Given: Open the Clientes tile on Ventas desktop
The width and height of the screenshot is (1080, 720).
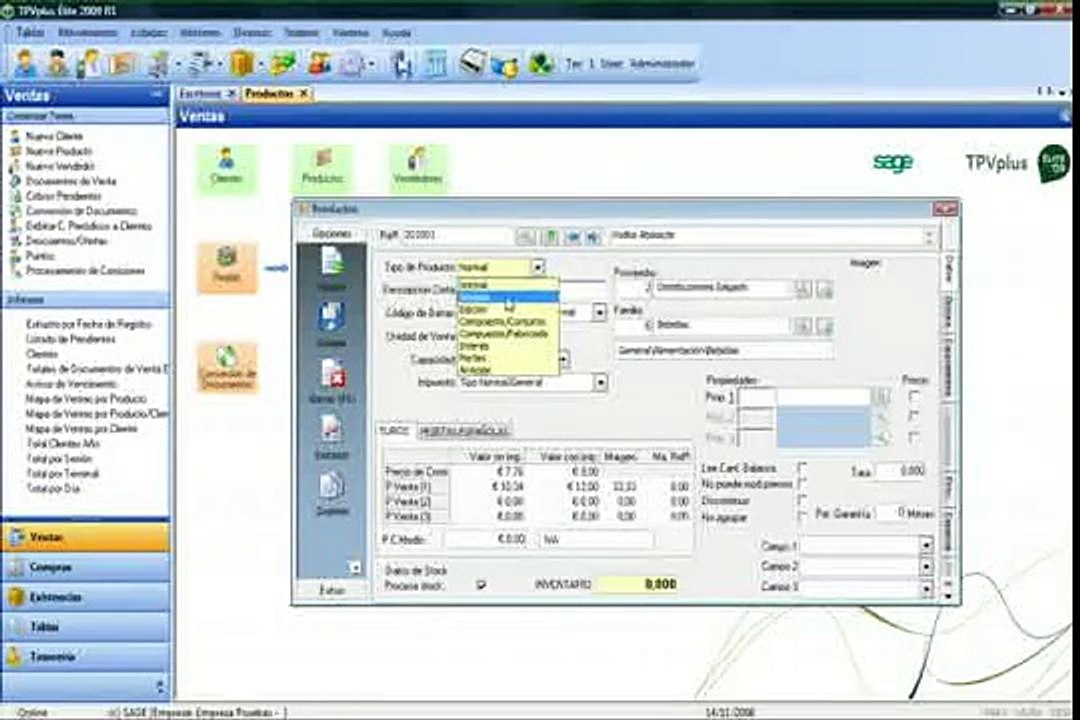Looking at the screenshot, I should click(227, 167).
